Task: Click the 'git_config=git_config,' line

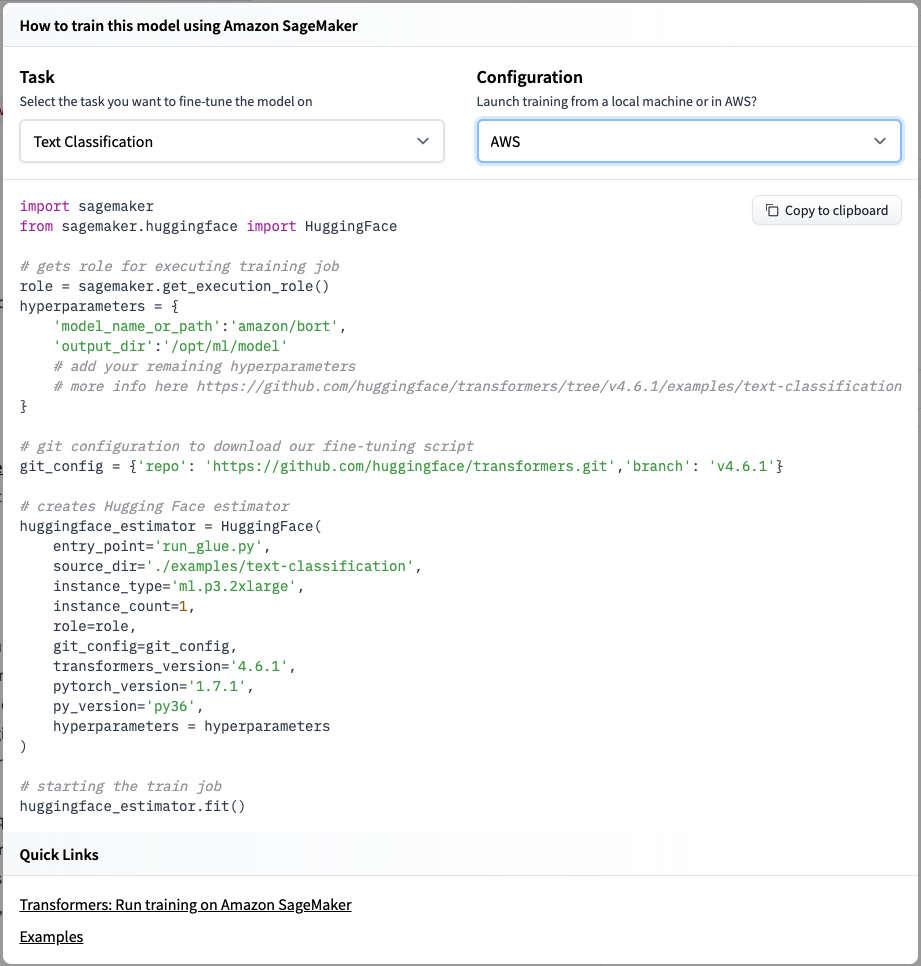Action: pos(145,646)
